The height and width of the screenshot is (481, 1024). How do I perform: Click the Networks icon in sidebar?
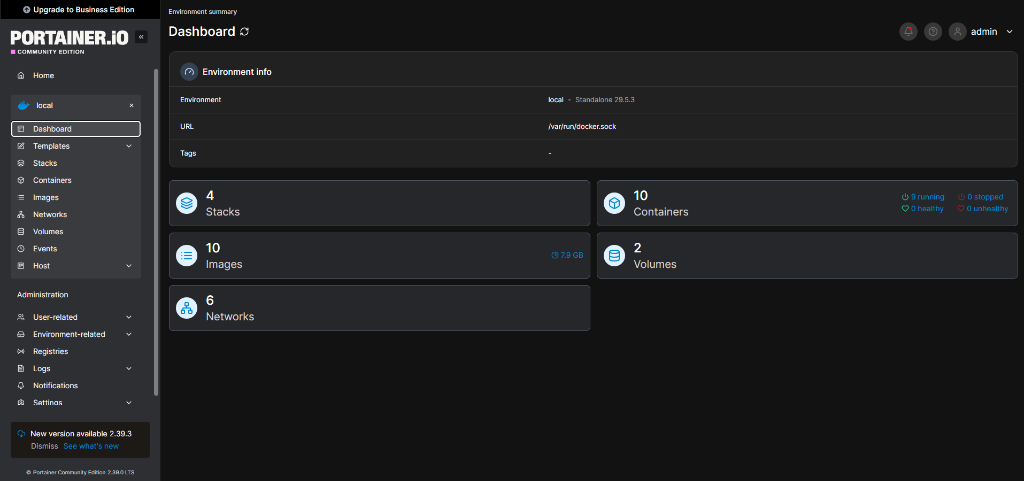[21, 215]
